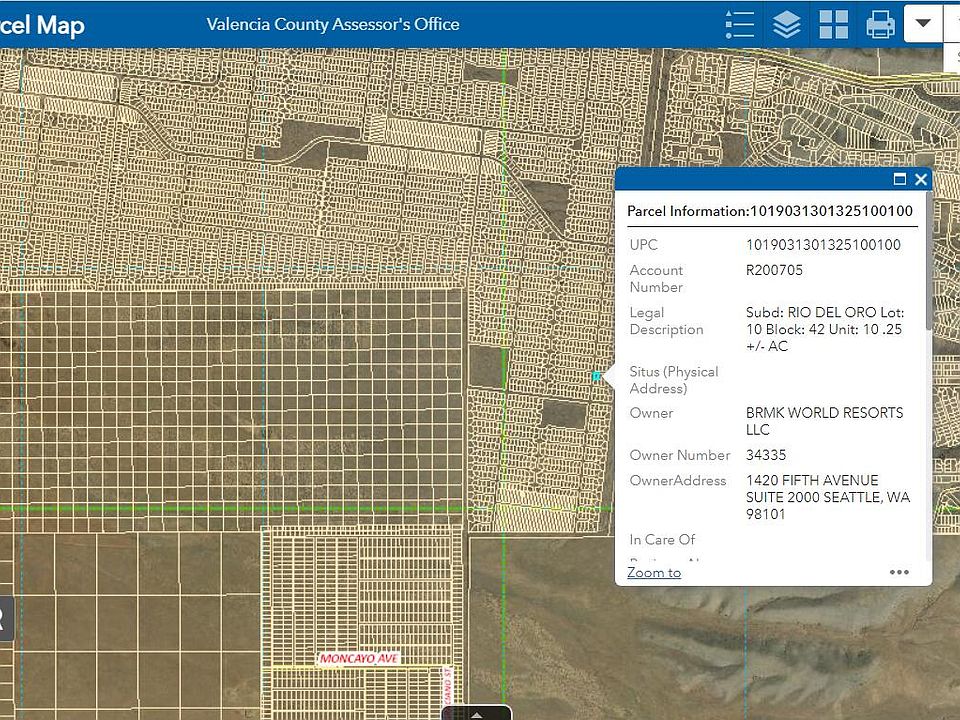This screenshot has height=720, width=960.
Task: Open the Basemap Gallery grid icon
Action: click(833, 24)
